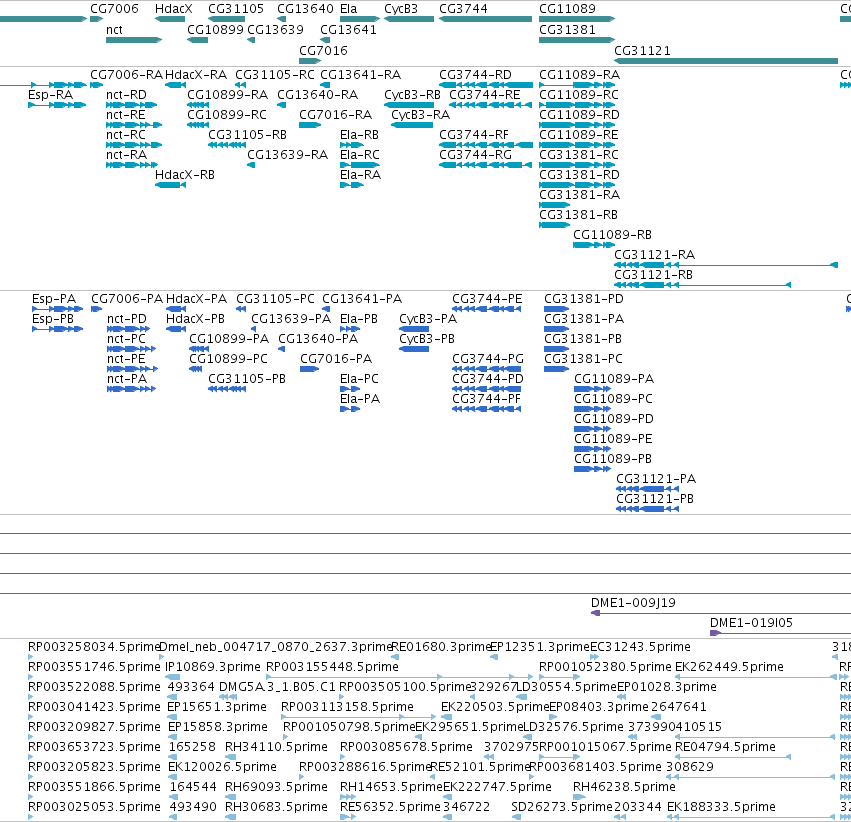Screen dimensions: 851x822
Task: Click EST label RE04794.5prime
Action: [x=725, y=747]
